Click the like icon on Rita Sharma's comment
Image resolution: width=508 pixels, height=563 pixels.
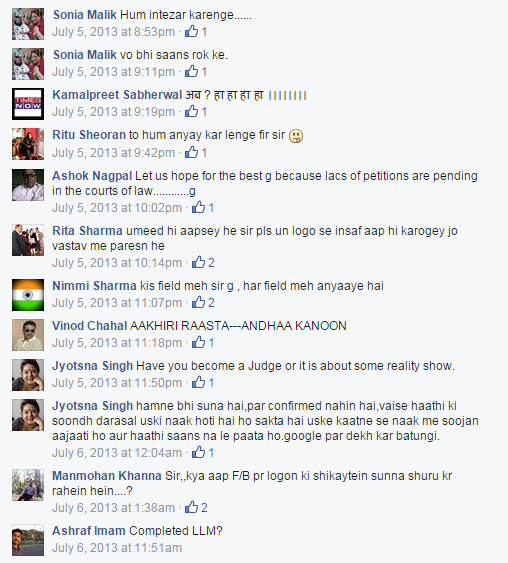pyautogui.click(x=199, y=262)
